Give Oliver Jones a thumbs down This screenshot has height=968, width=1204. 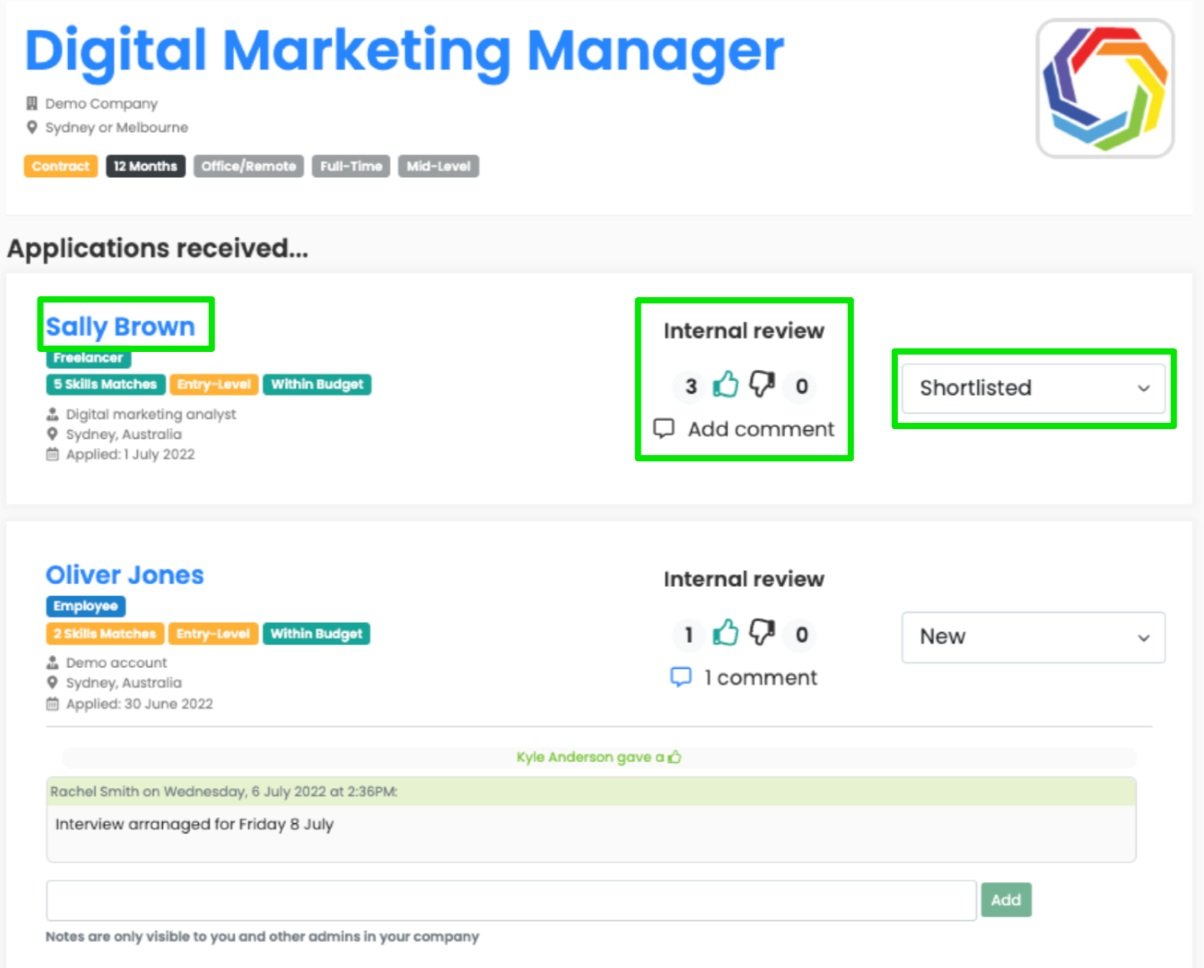[x=762, y=633]
